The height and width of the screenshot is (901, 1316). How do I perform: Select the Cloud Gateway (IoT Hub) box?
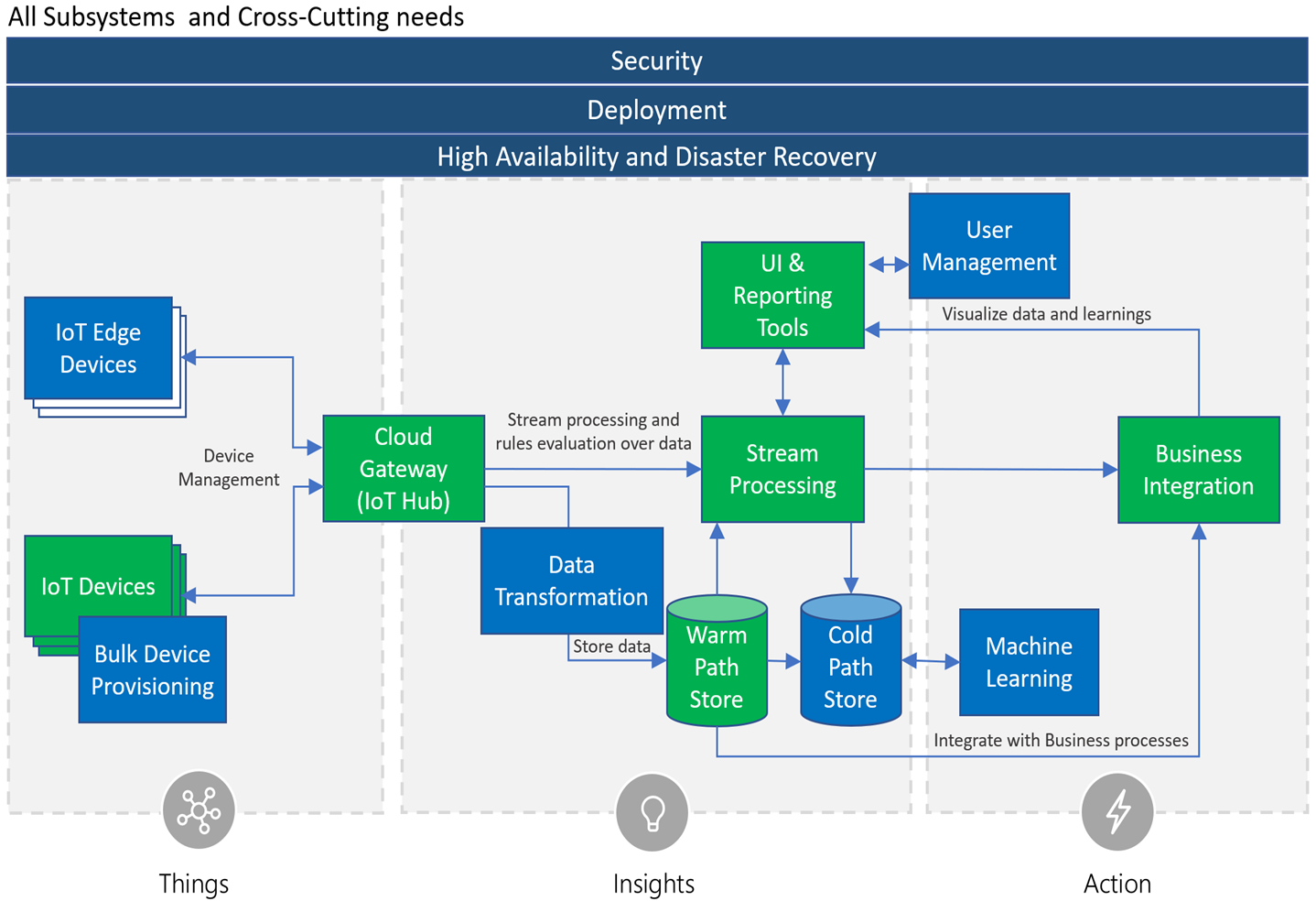pyautogui.click(x=404, y=469)
